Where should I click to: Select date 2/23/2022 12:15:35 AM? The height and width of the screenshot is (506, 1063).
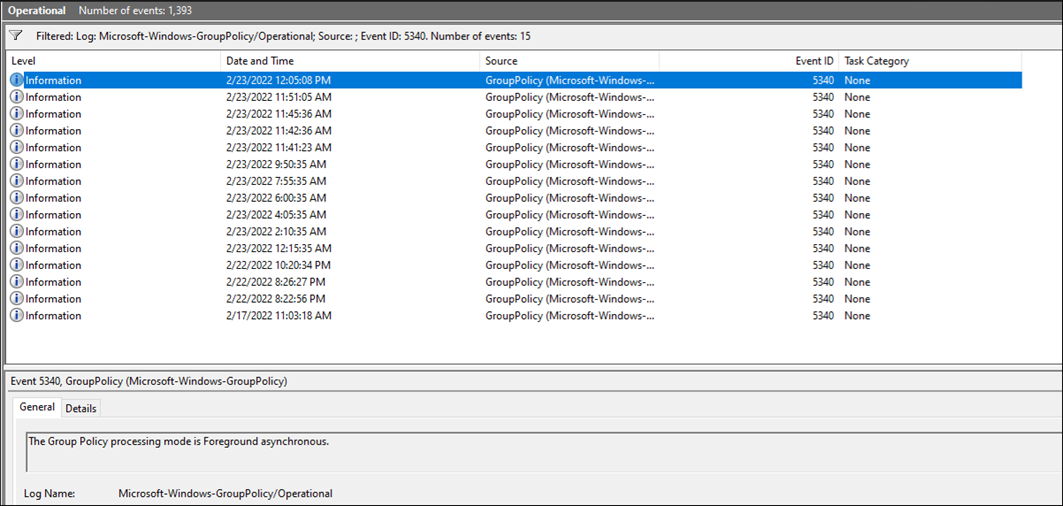279,248
